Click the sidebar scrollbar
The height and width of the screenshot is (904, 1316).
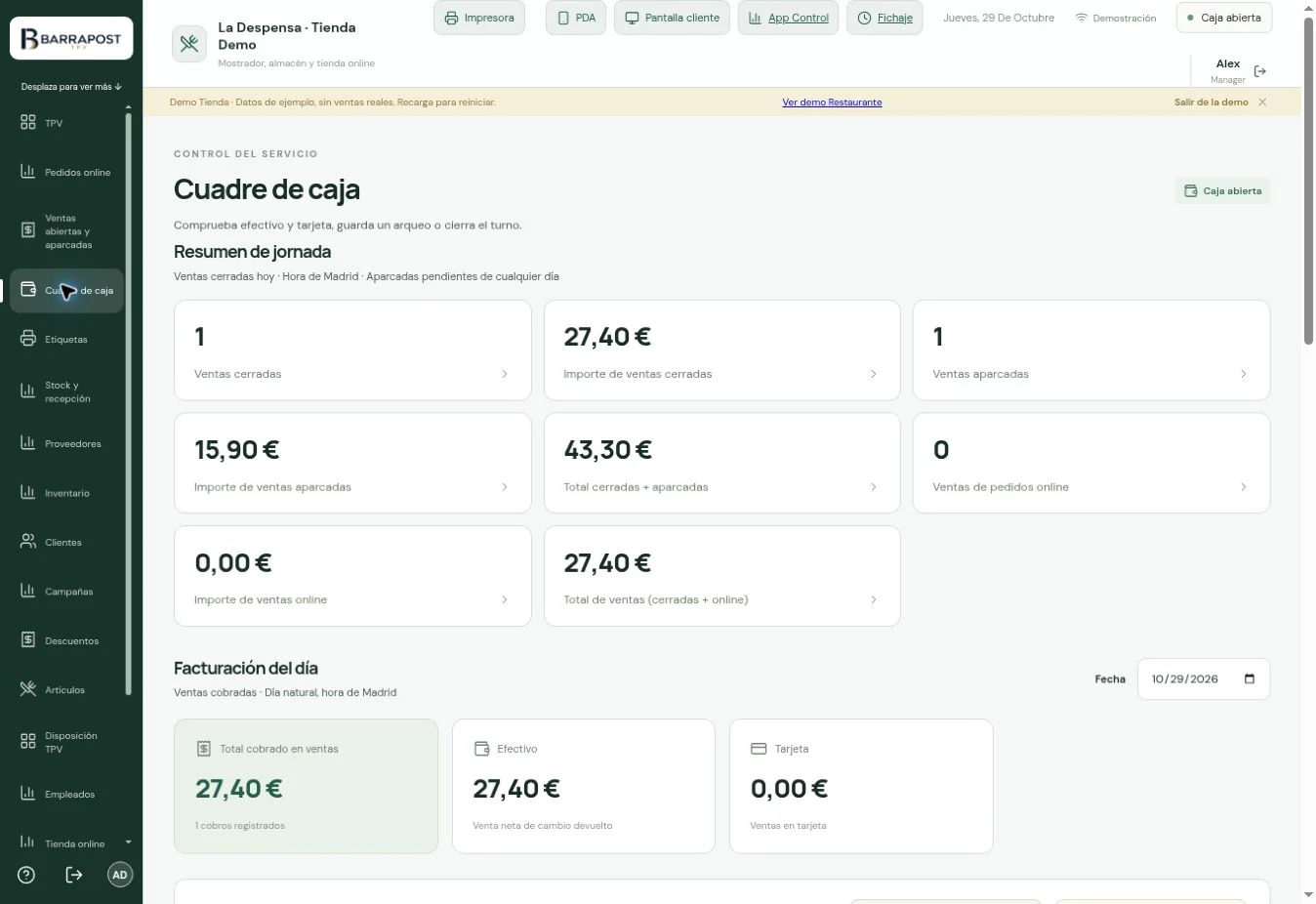click(128, 405)
